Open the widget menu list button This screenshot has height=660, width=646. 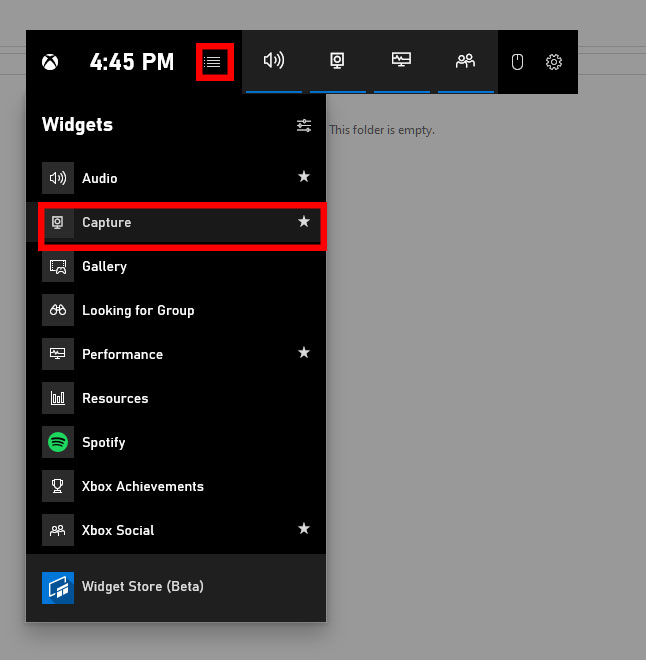point(214,62)
